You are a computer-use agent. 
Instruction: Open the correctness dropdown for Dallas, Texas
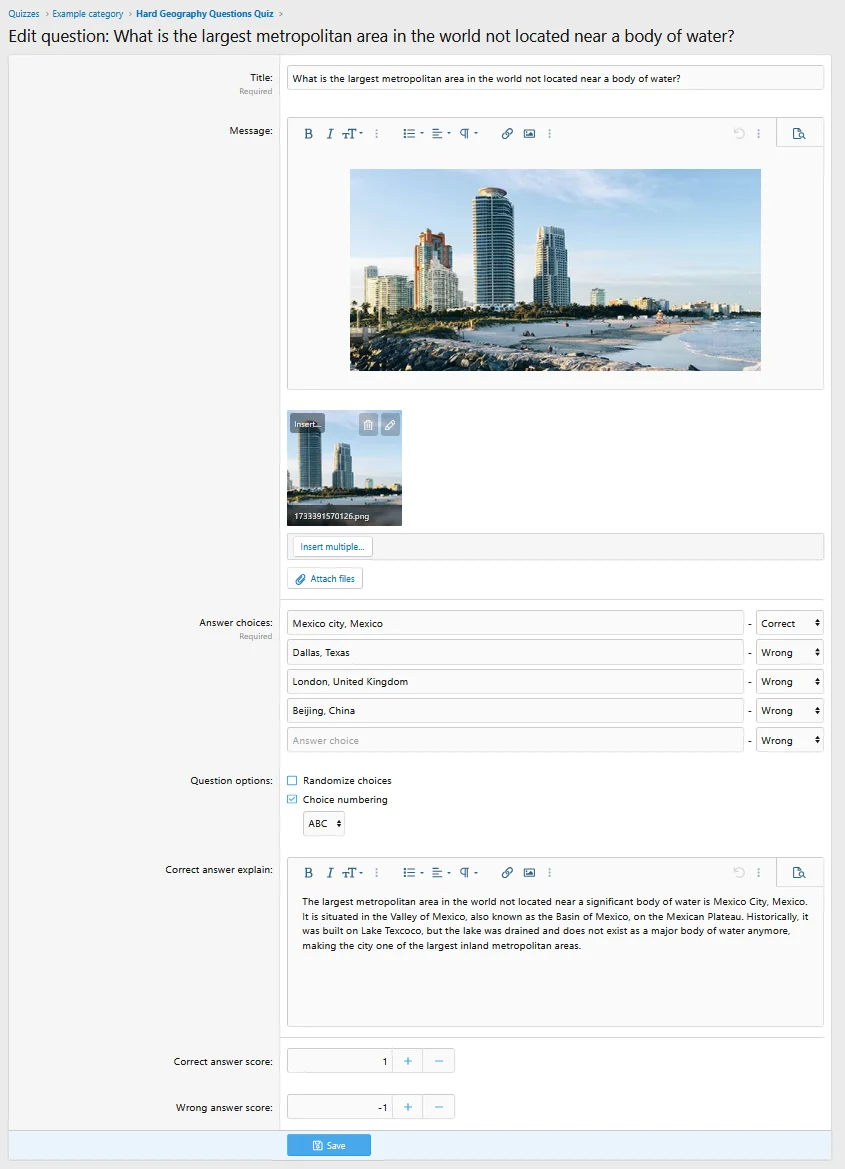pos(790,652)
